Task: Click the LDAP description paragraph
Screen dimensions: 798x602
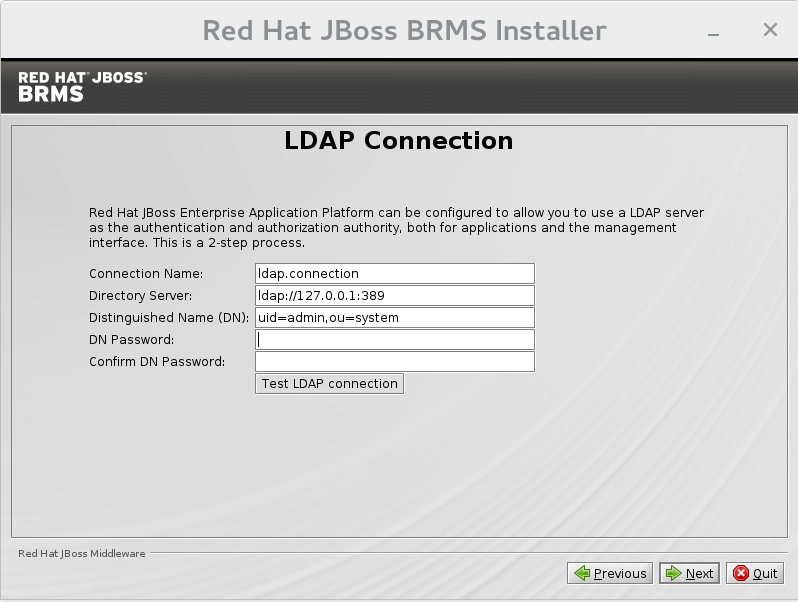Action: pos(396,227)
